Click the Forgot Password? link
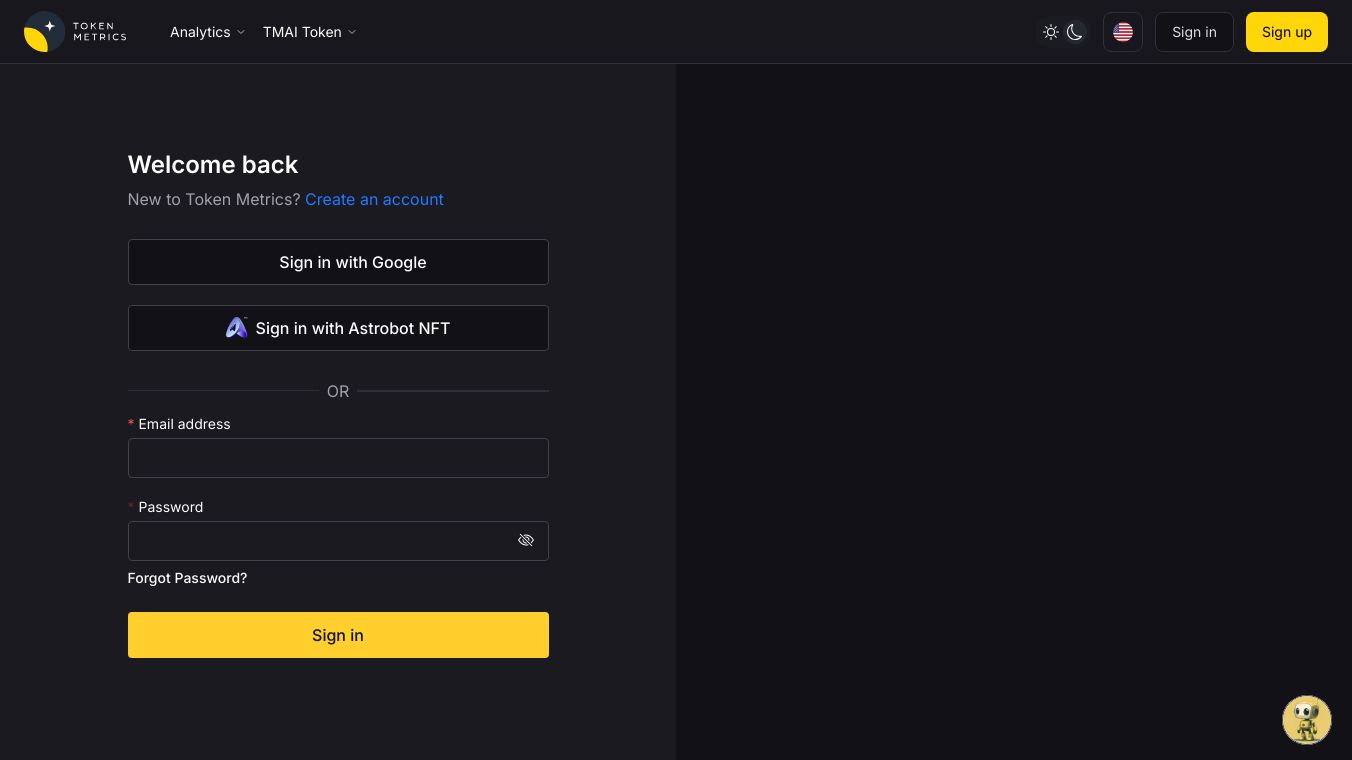 (187, 578)
